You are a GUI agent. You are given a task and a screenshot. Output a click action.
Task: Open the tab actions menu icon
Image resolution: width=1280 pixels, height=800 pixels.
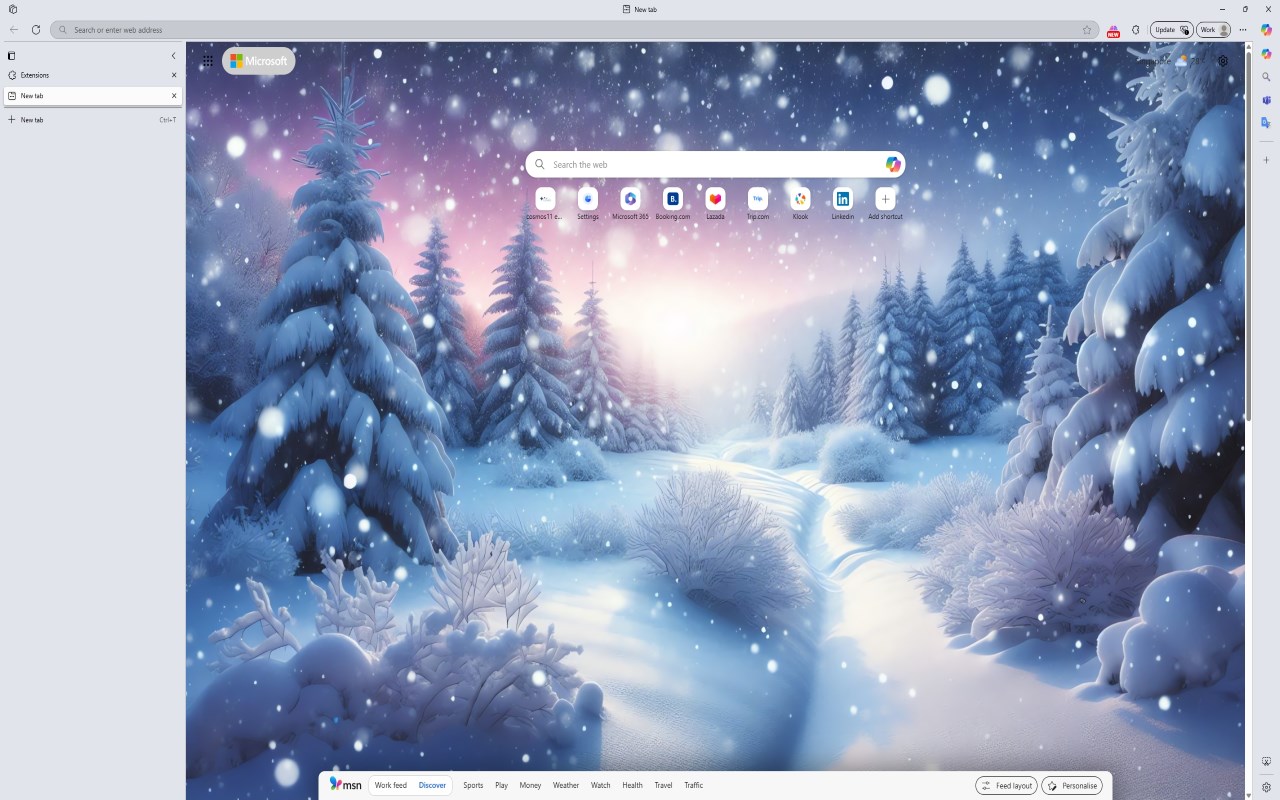point(12,56)
